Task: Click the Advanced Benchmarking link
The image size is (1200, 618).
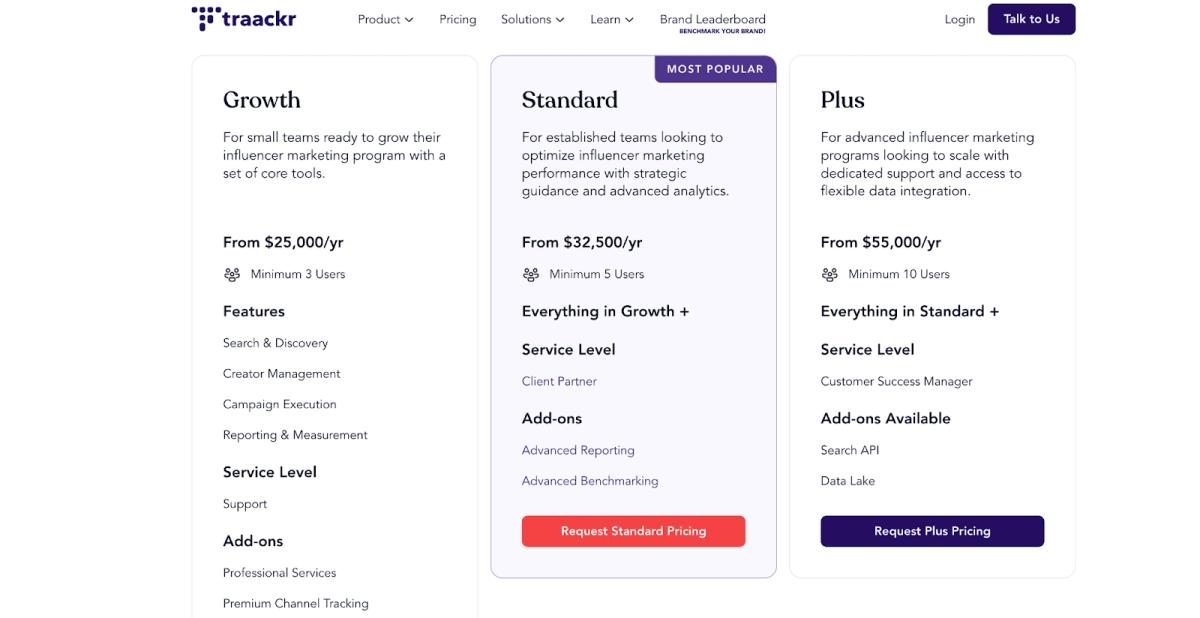Action: (590, 481)
